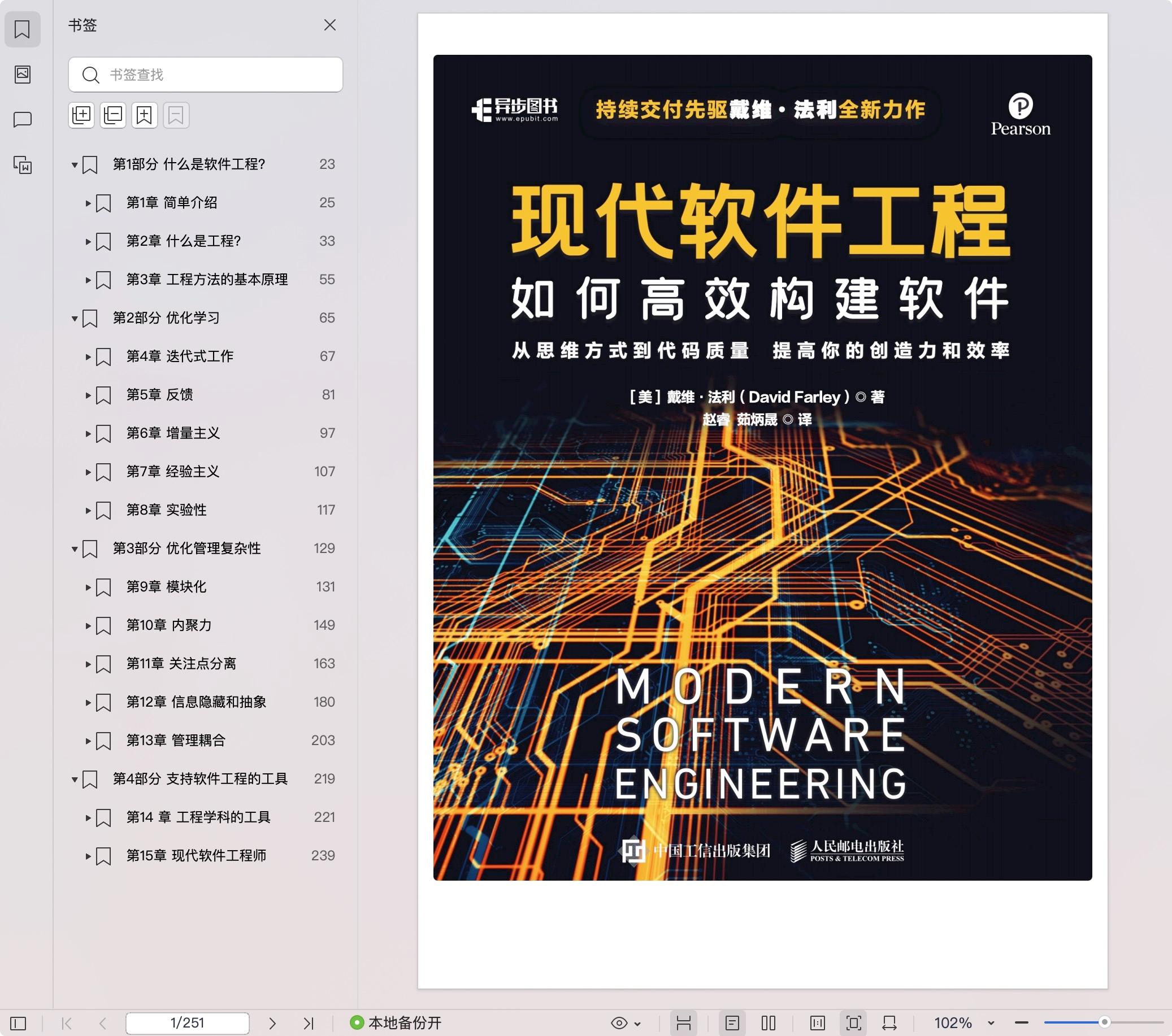Open the comments sidebar panel icon
The image size is (1172, 1036).
23,119
